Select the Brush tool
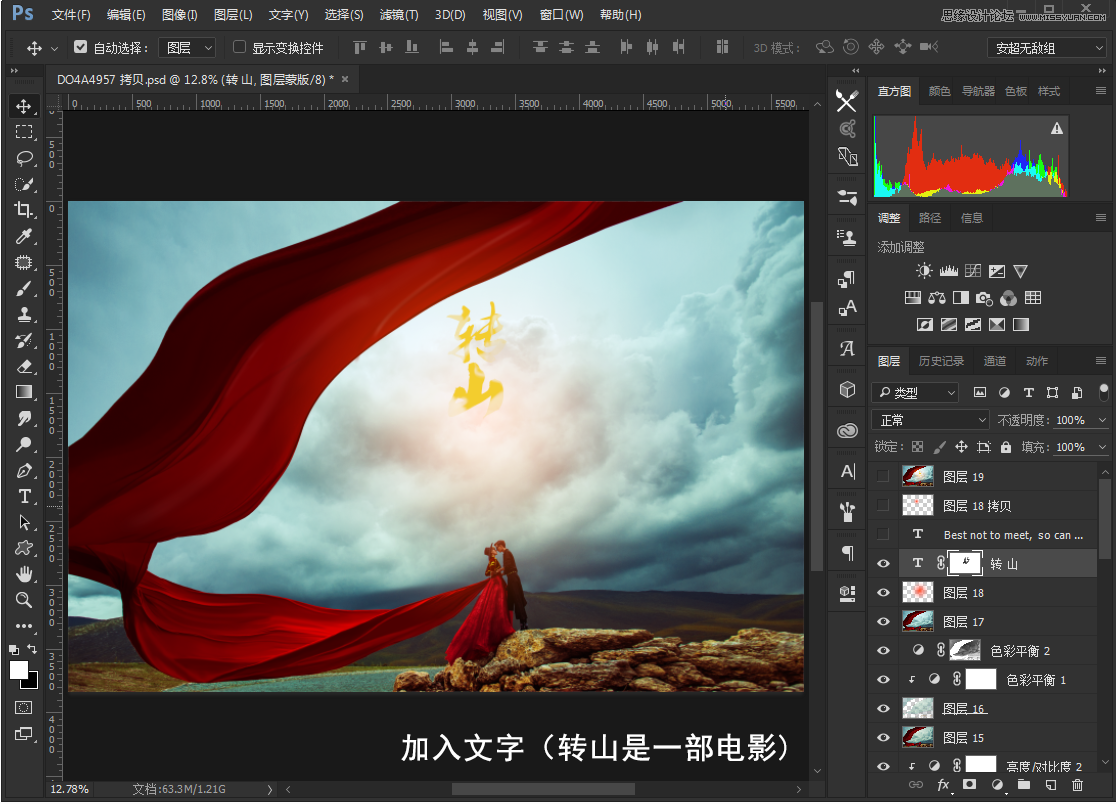 pyautogui.click(x=23, y=288)
